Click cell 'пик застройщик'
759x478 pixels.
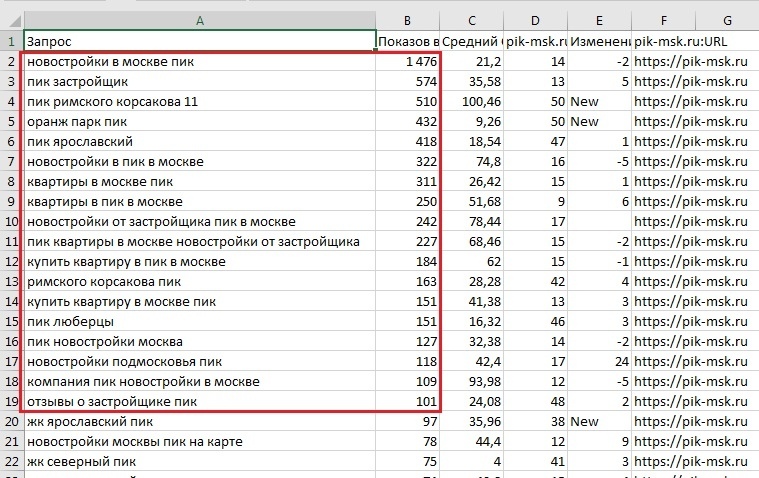click(x=200, y=81)
